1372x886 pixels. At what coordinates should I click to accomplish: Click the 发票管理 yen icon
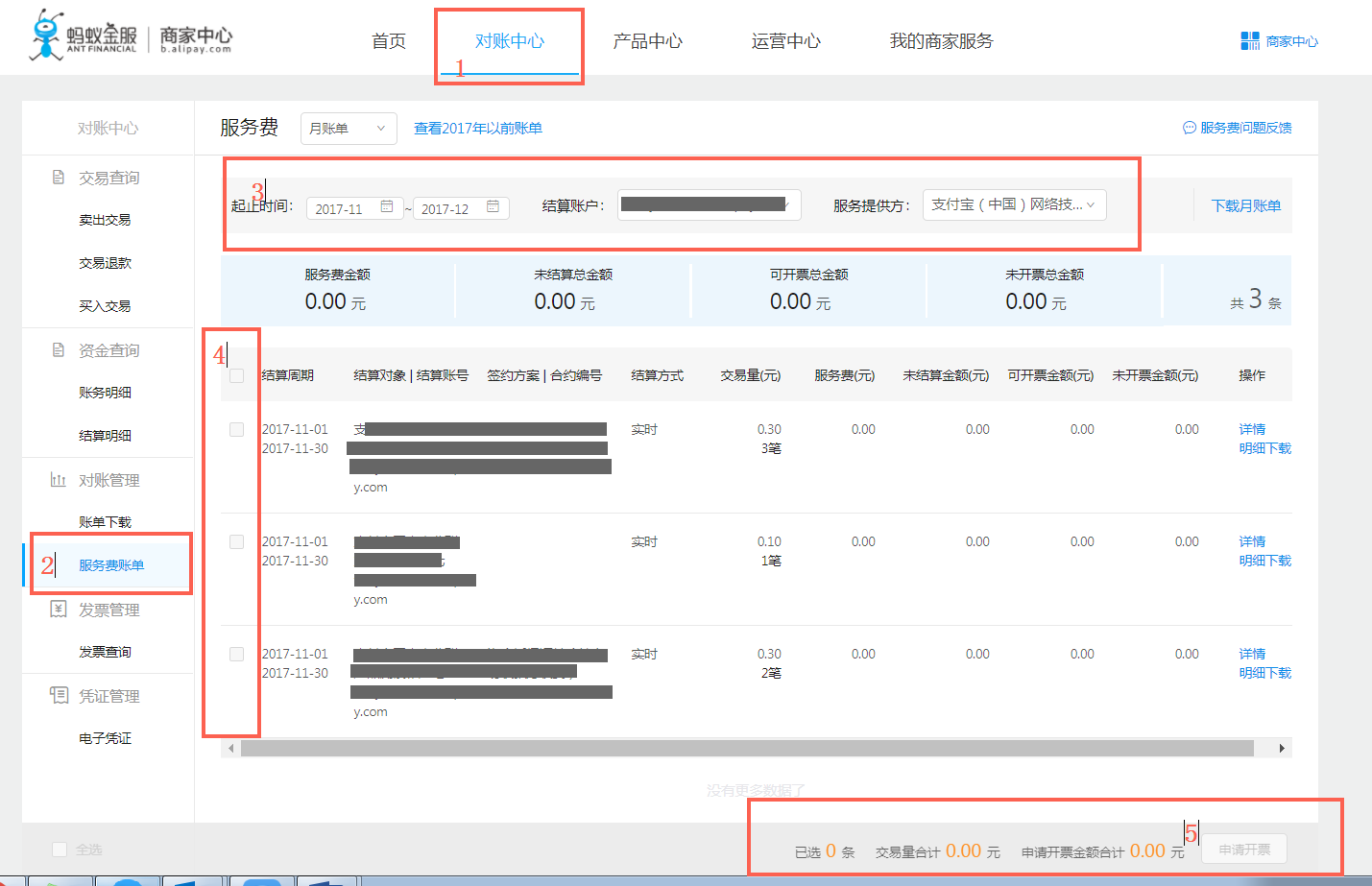coord(59,610)
